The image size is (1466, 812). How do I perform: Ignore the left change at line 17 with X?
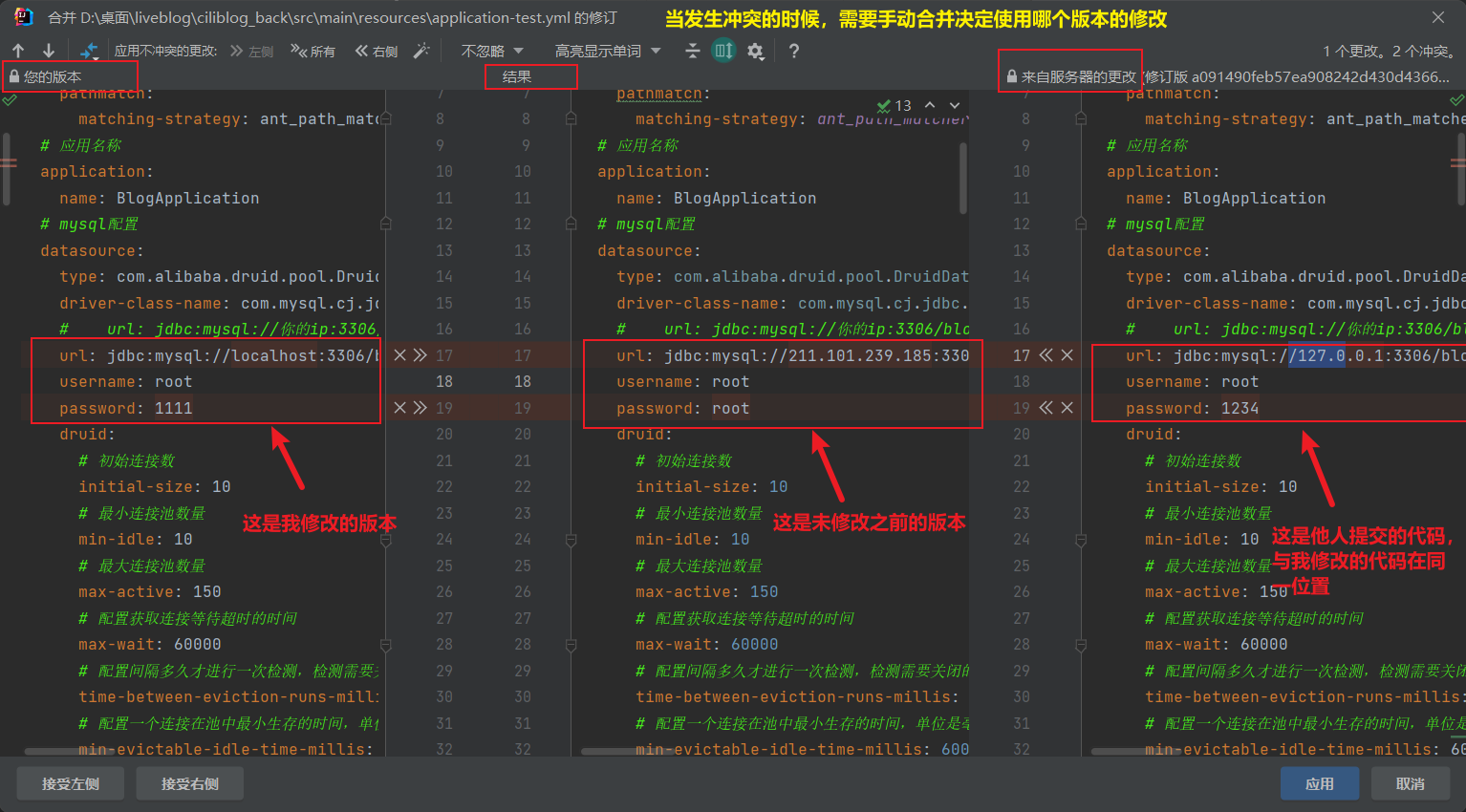coord(399,355)
